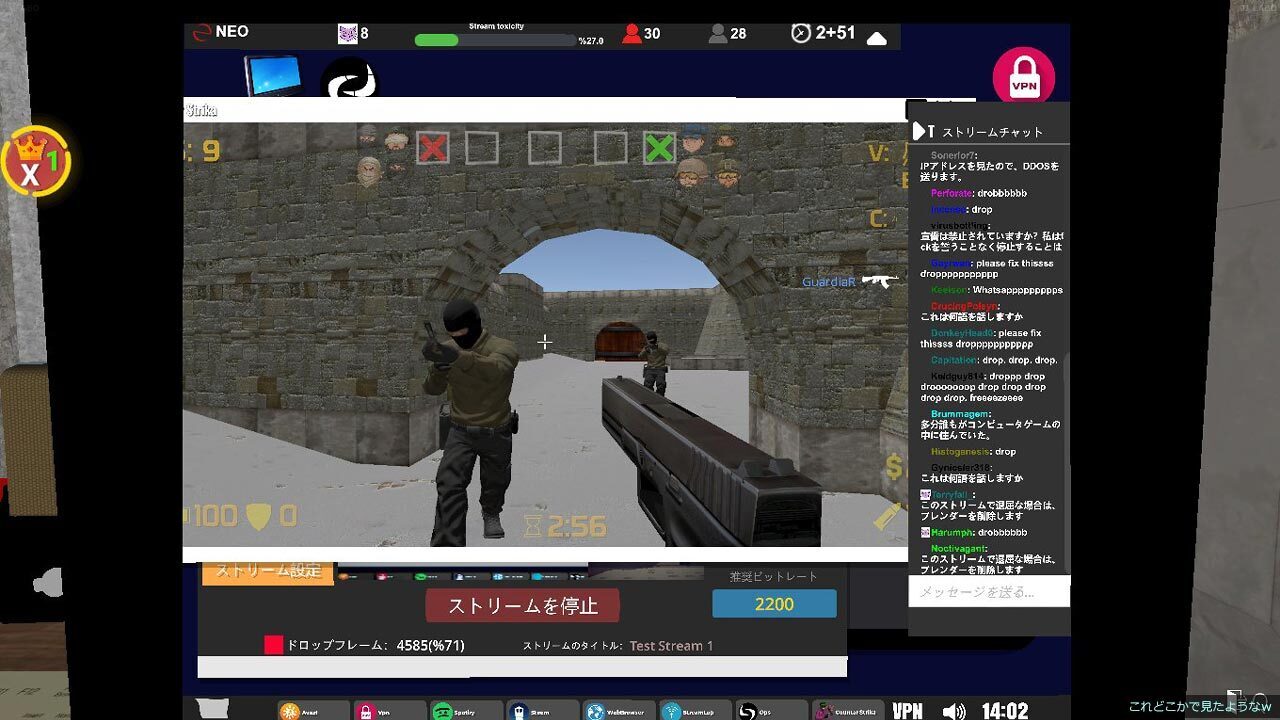The width and height of the screenshot is (1280, 720).
Task: Click the Brummagem username in chat
Action: (960, 414)
